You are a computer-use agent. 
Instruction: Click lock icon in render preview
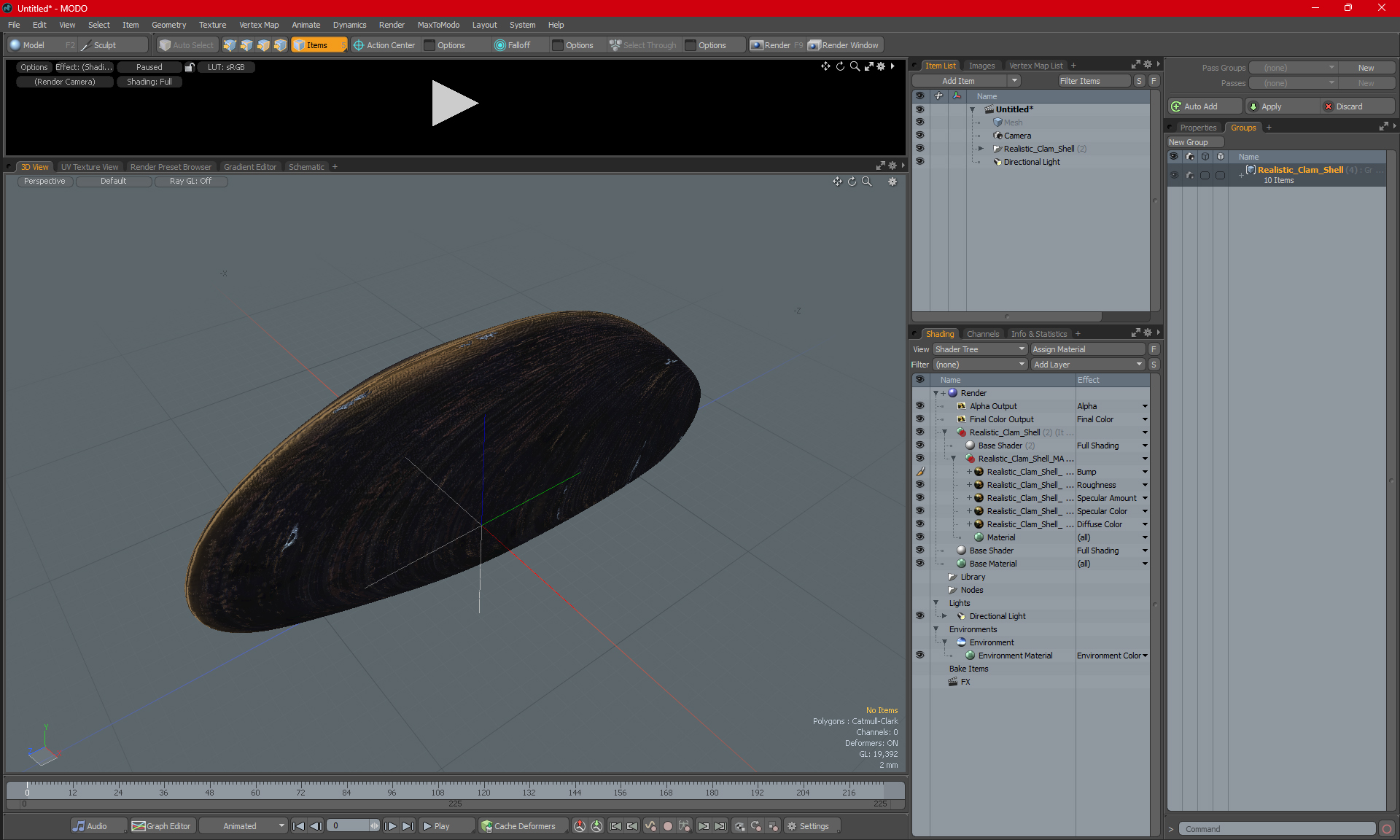(x=190, y=67)
